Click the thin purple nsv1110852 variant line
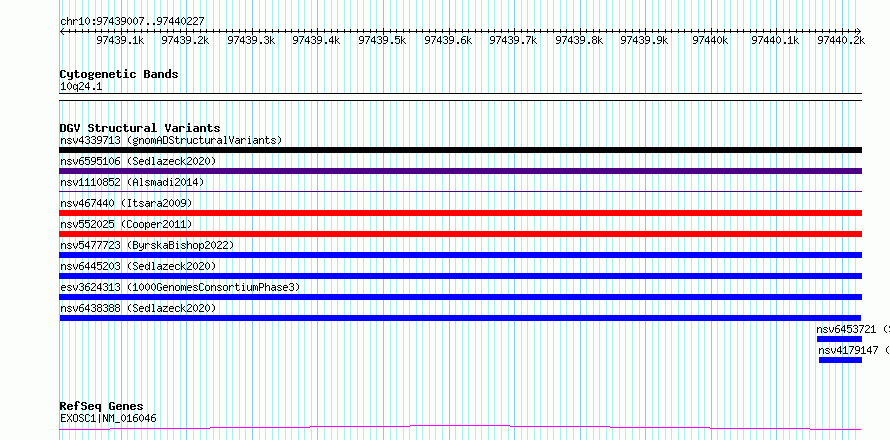Image resolution: width=890 pixels, height=440 pixels. [x=461, y=191]
